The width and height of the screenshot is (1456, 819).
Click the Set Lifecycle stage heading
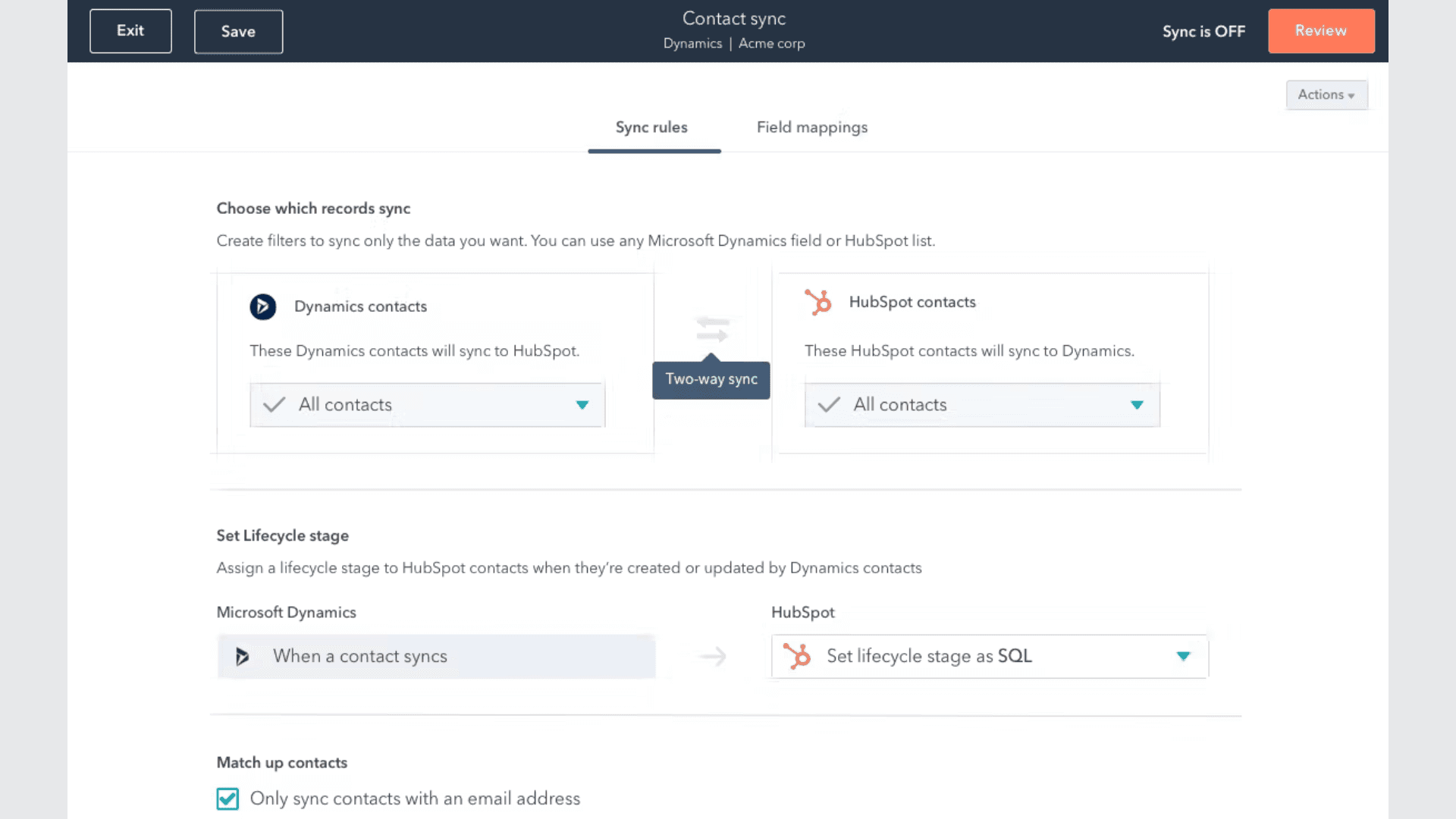click(283, 535)
